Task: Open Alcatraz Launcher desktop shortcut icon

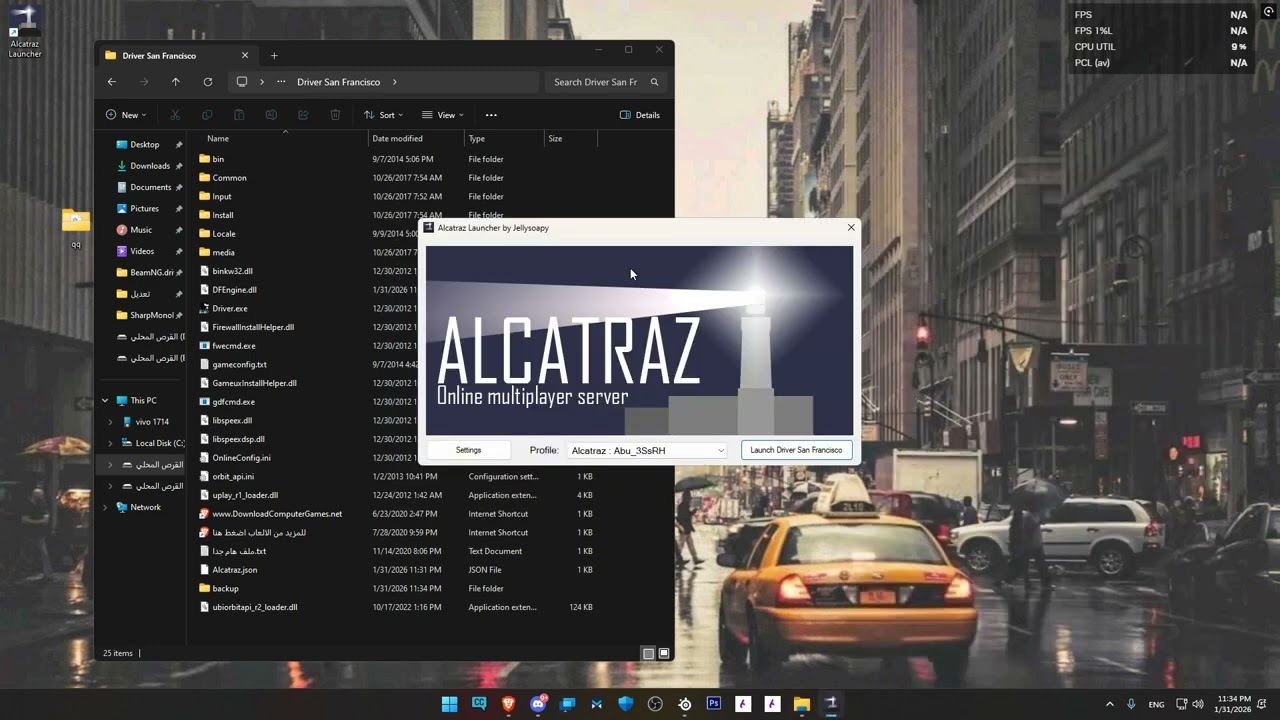Action: click(x=25, y=30)
